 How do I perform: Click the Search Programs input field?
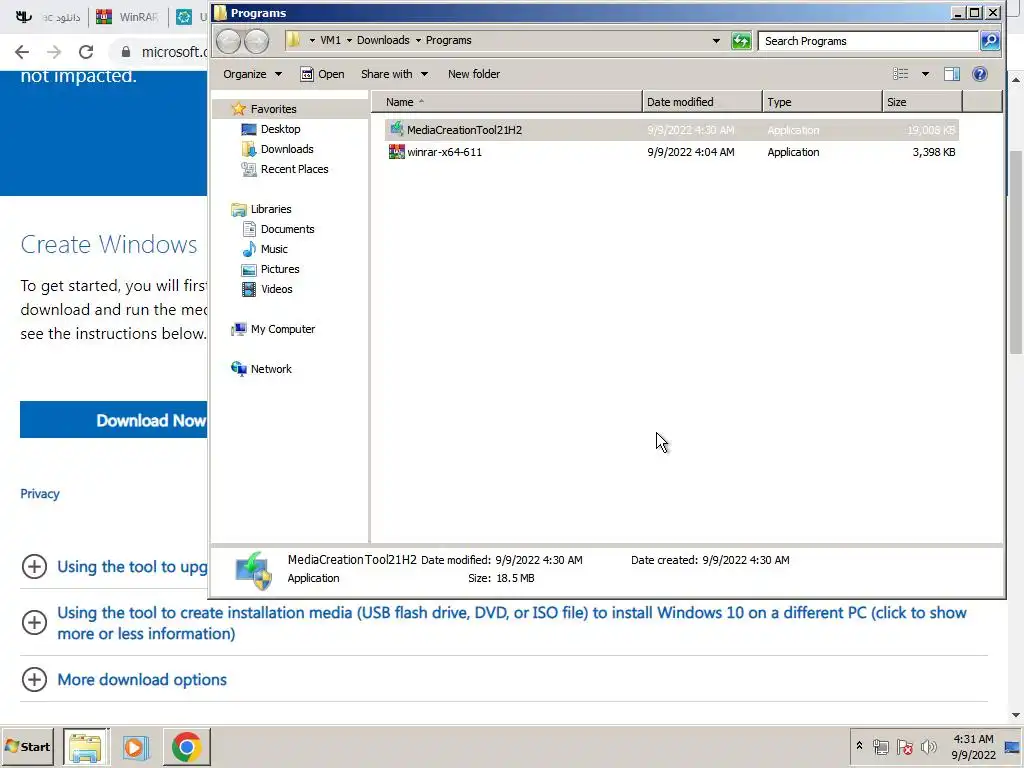click(x=869, y=40)
